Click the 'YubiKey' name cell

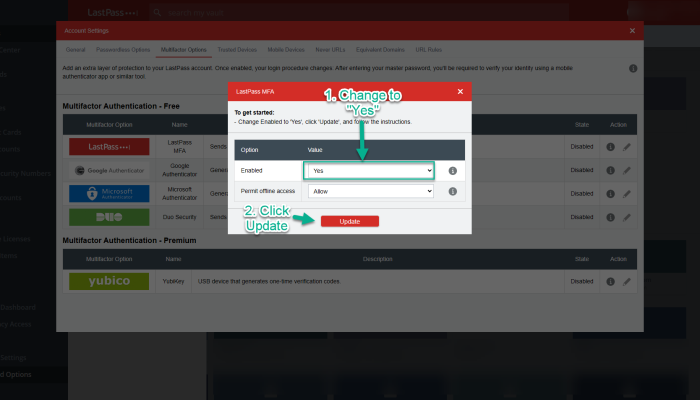(173, 281)
